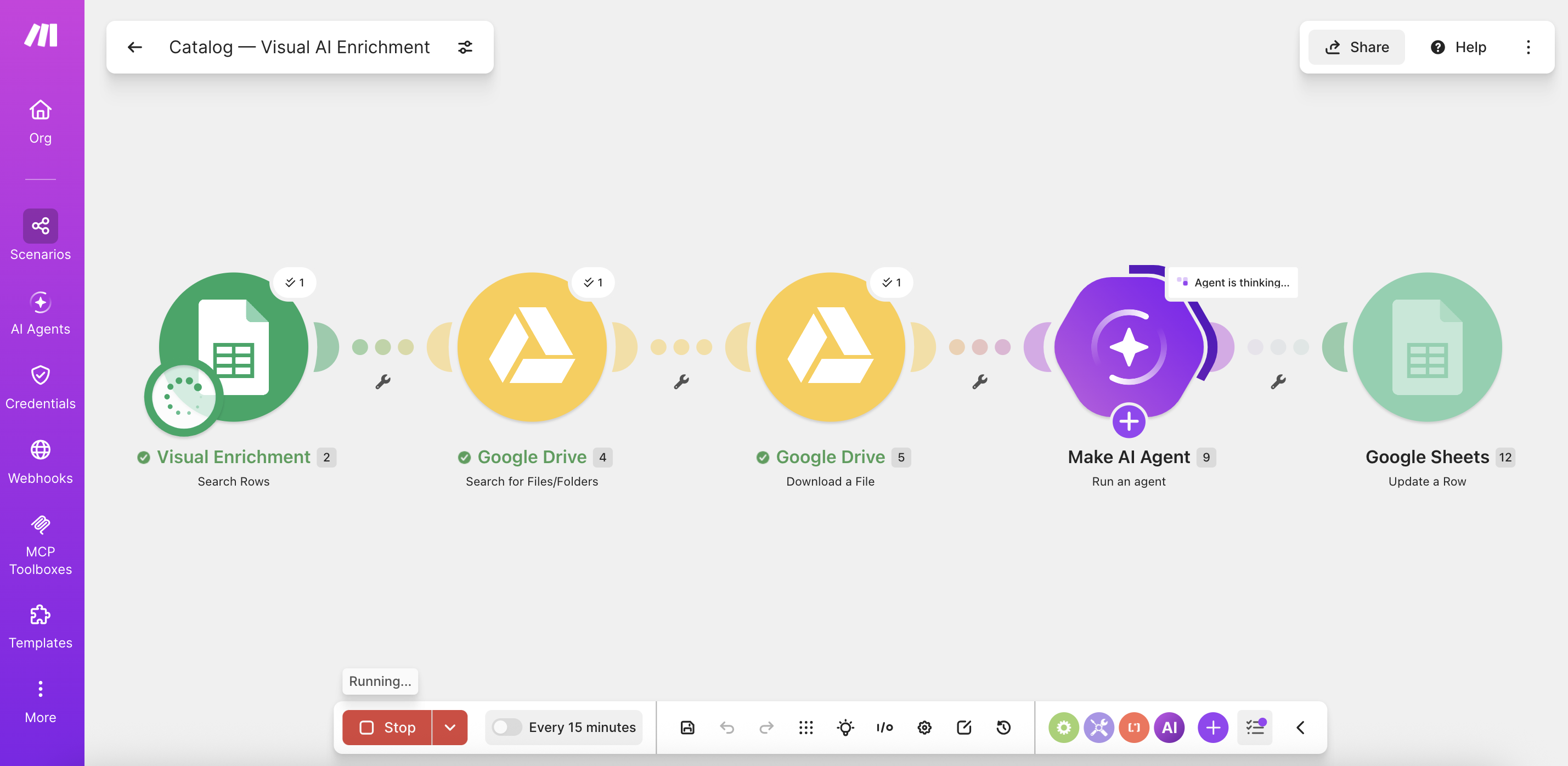Screen dimensions: 1568x766
Task: Click wrench between AI Agent and Google Sheets
Action: tap(1278, 382)
